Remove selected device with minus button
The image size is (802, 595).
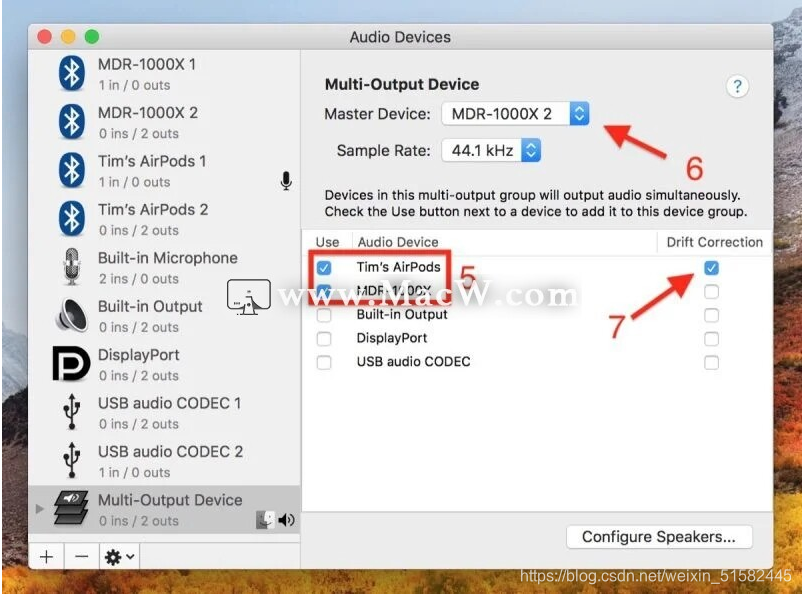click(x=81, y=557)
